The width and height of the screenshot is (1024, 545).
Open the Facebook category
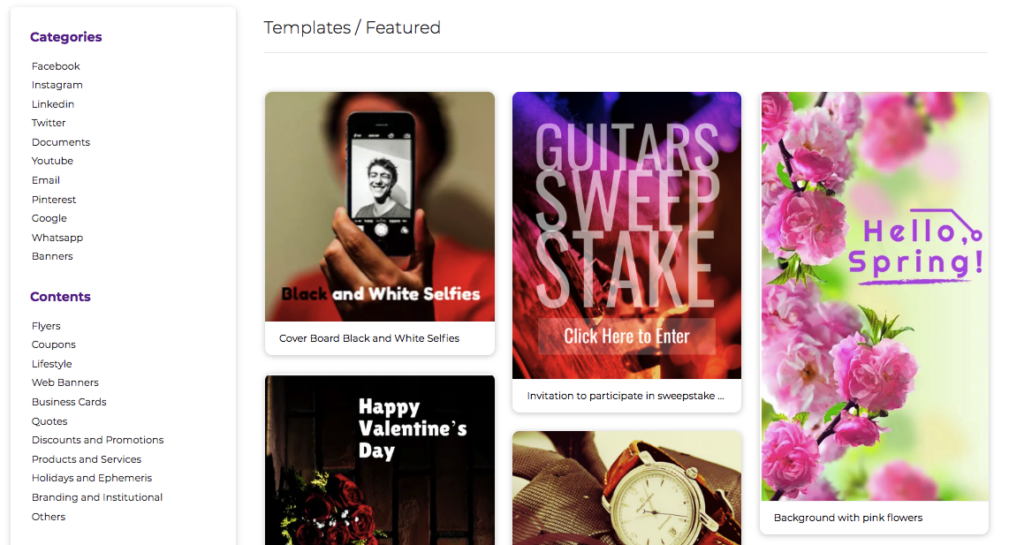point(56,66)
